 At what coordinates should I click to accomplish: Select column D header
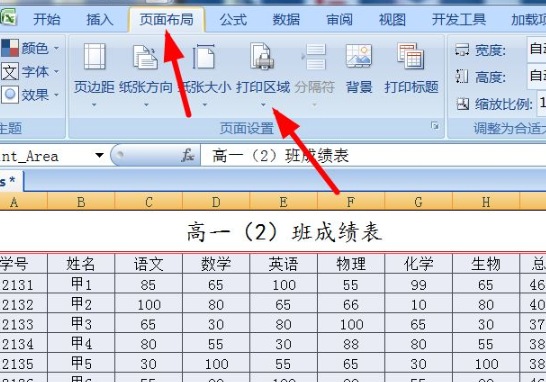216,202
